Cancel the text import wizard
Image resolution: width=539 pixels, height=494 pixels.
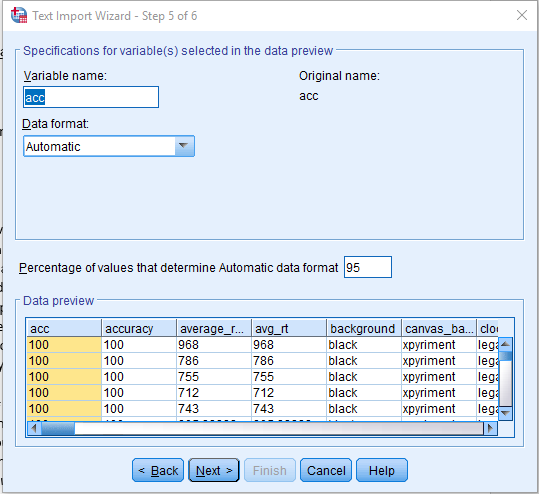click(326, 470)
